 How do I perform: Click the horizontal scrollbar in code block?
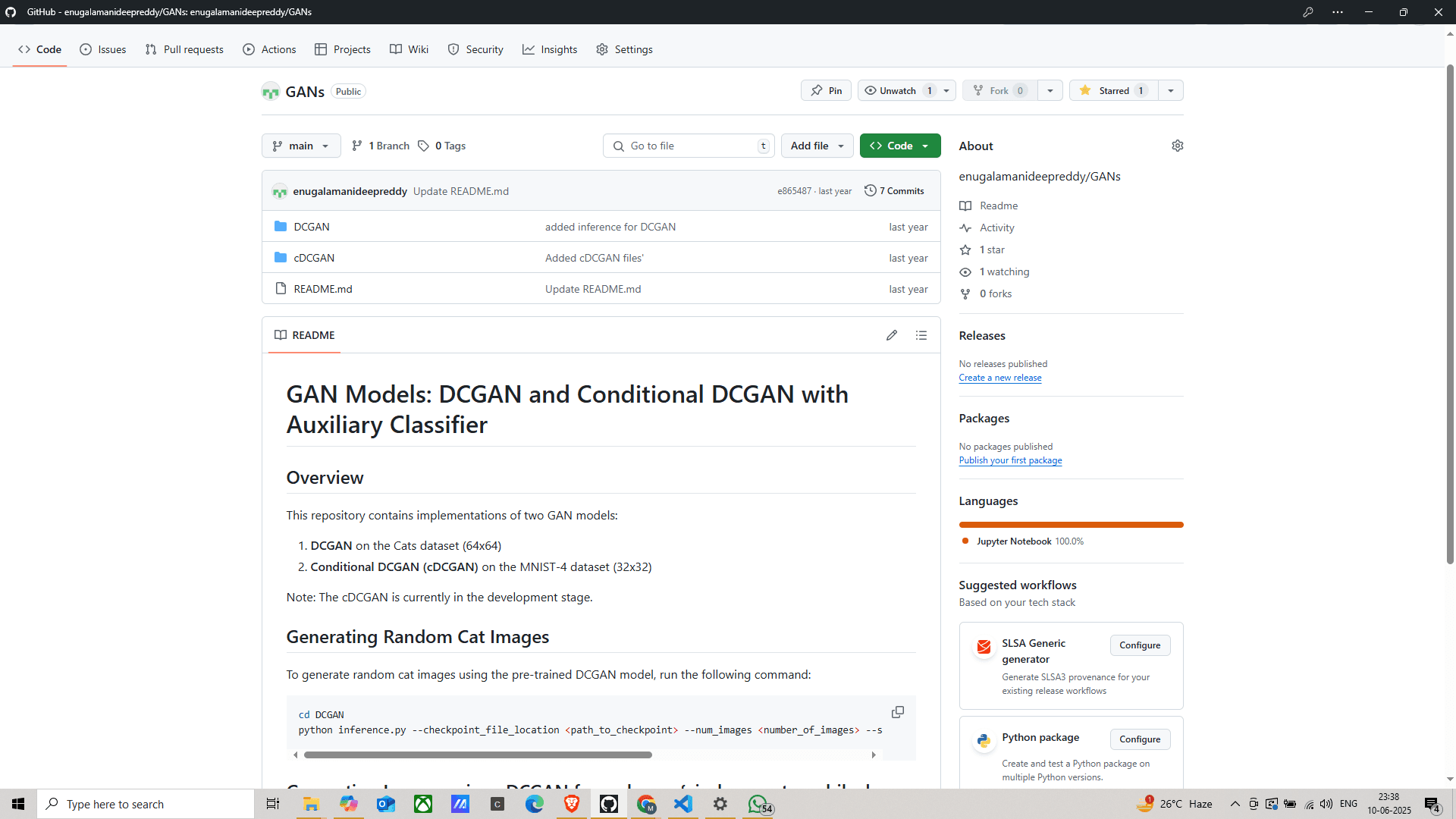478,755
